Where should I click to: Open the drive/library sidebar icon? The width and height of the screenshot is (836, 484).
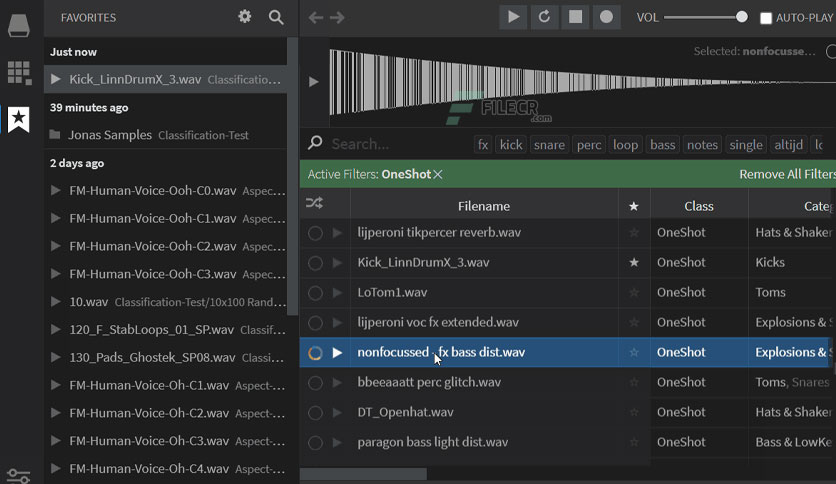18,25
